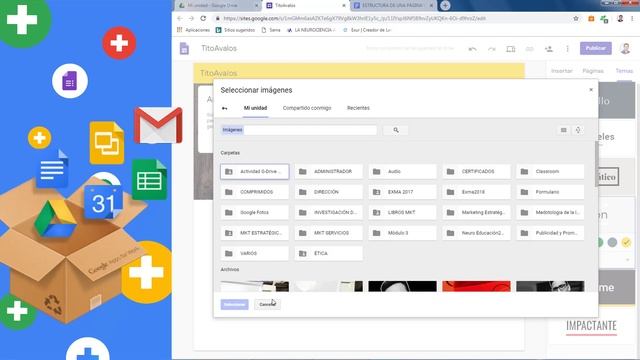Viewport: 640px width, 360px height.
Task: Select the first image thumbnail in Archivos
Action: (x=255, y=286)
